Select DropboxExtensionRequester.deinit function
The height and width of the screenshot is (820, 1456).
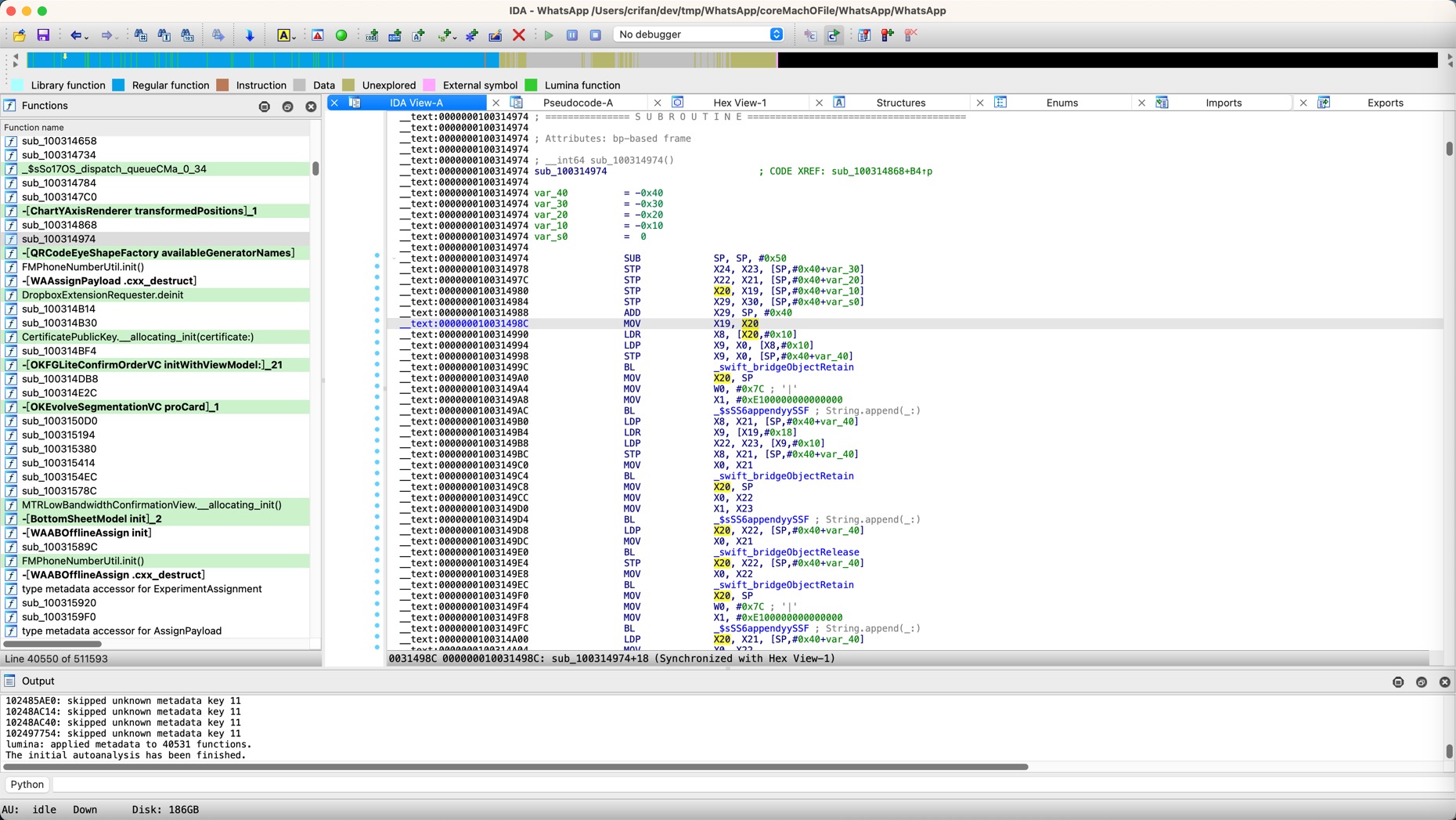(157, 295)
